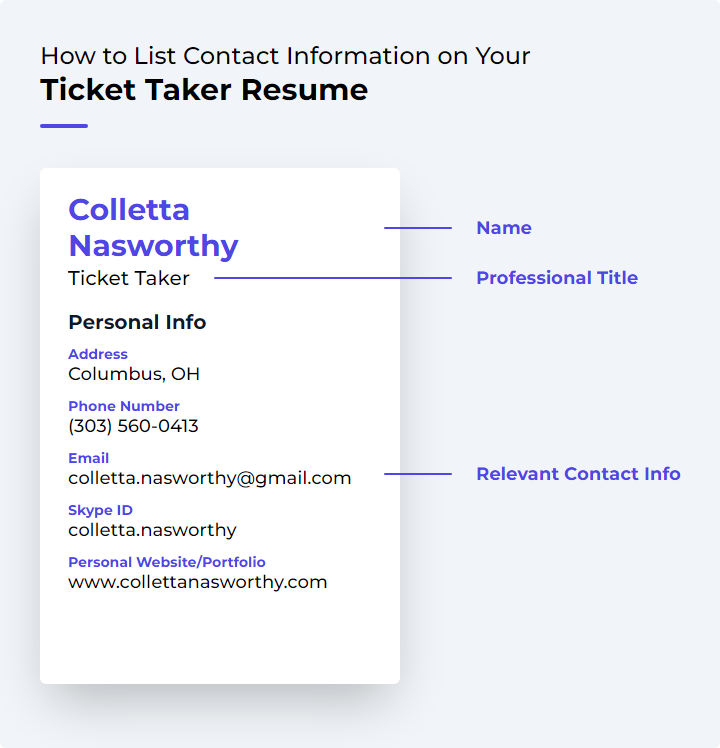Image resolution: width=720 pixels, height=748 pixels.
Task: Click the Name annotation label
Action: click(504, 228)
